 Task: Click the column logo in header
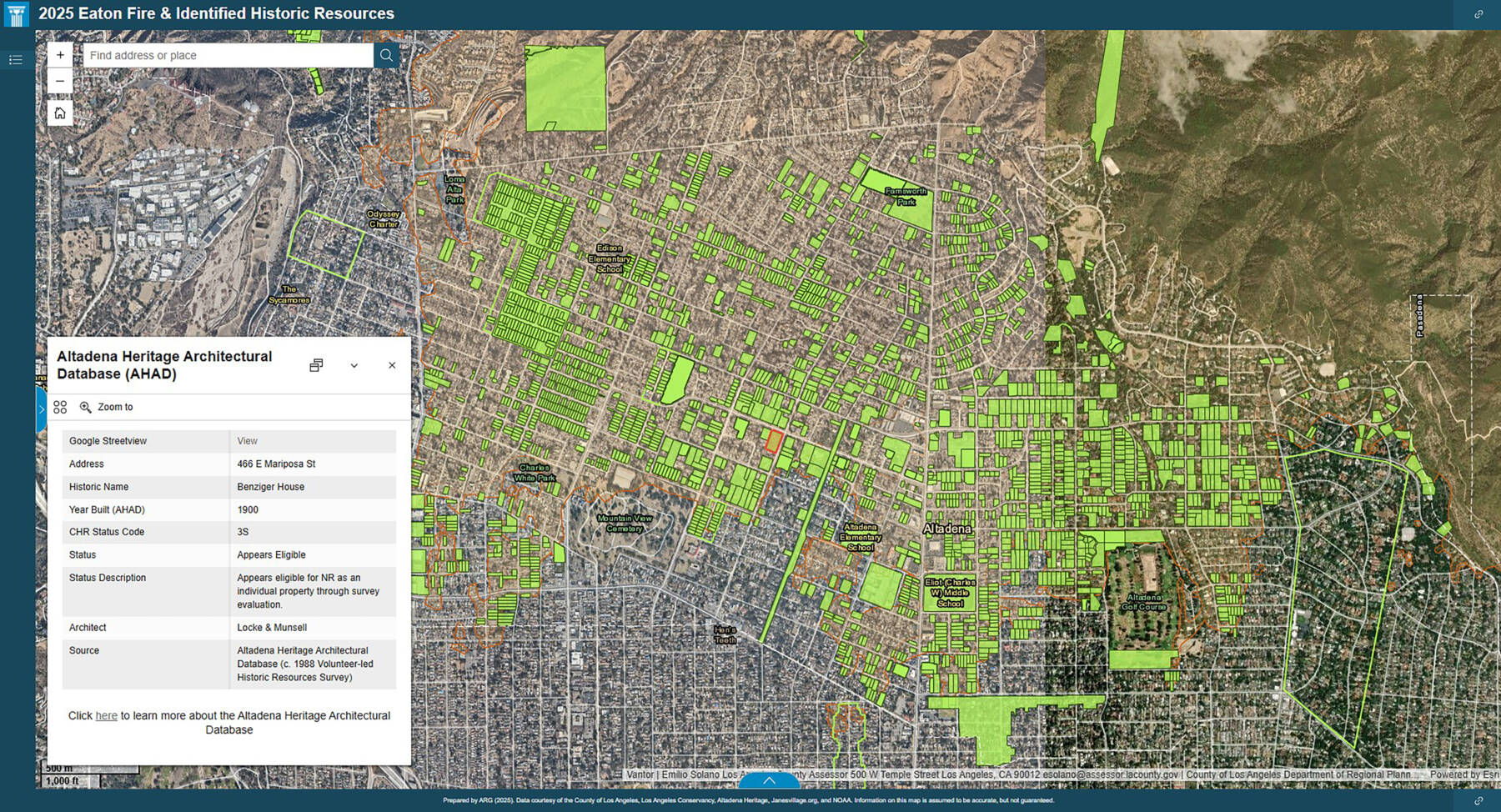point(16,14)
